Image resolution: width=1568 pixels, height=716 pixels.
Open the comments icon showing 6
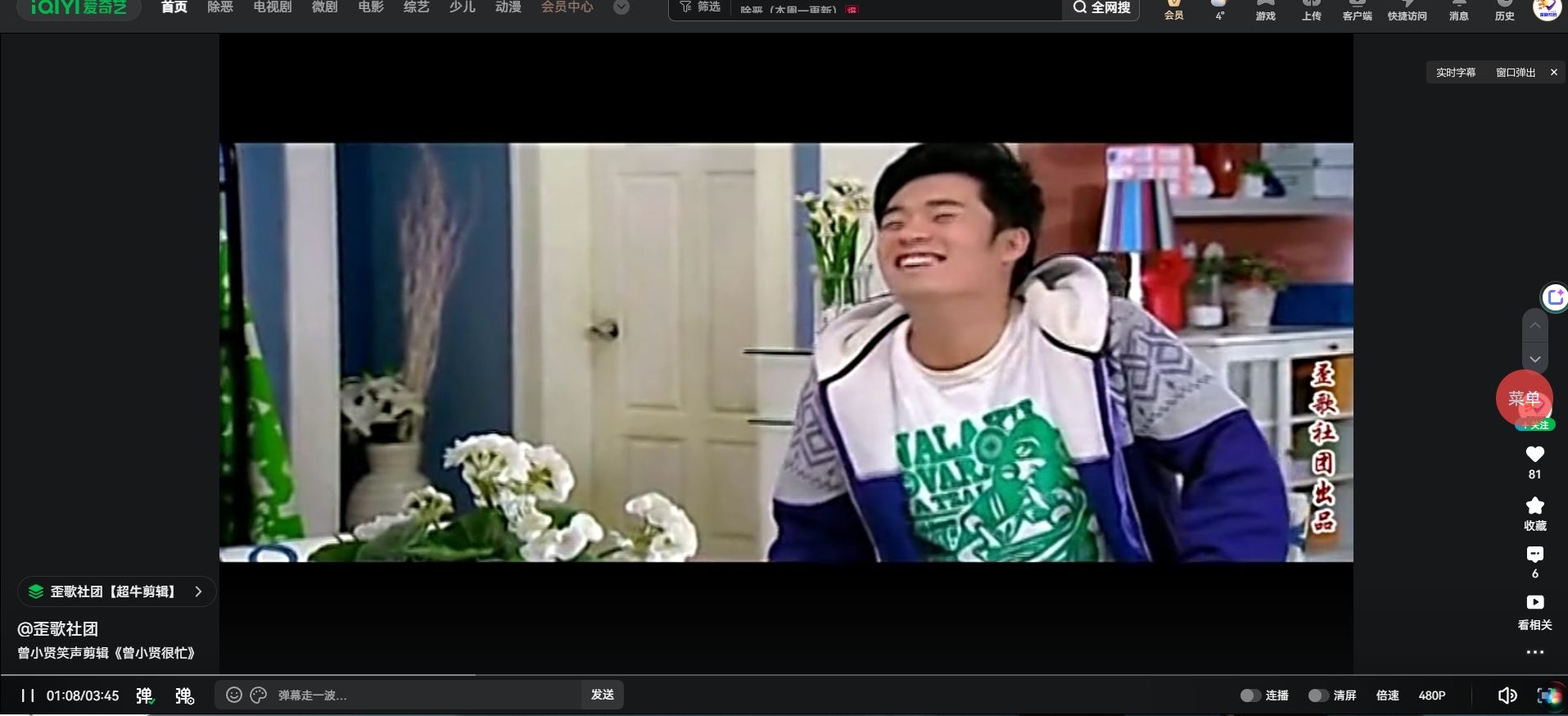tap(1535, 555)
